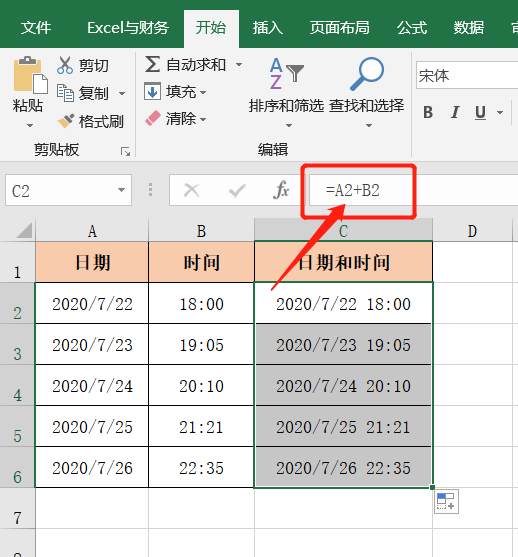Image resolution: width=518 pixels, height=557 pixels.
Task: Click the Paste clipboard icon
Action: tap(30, 75)
